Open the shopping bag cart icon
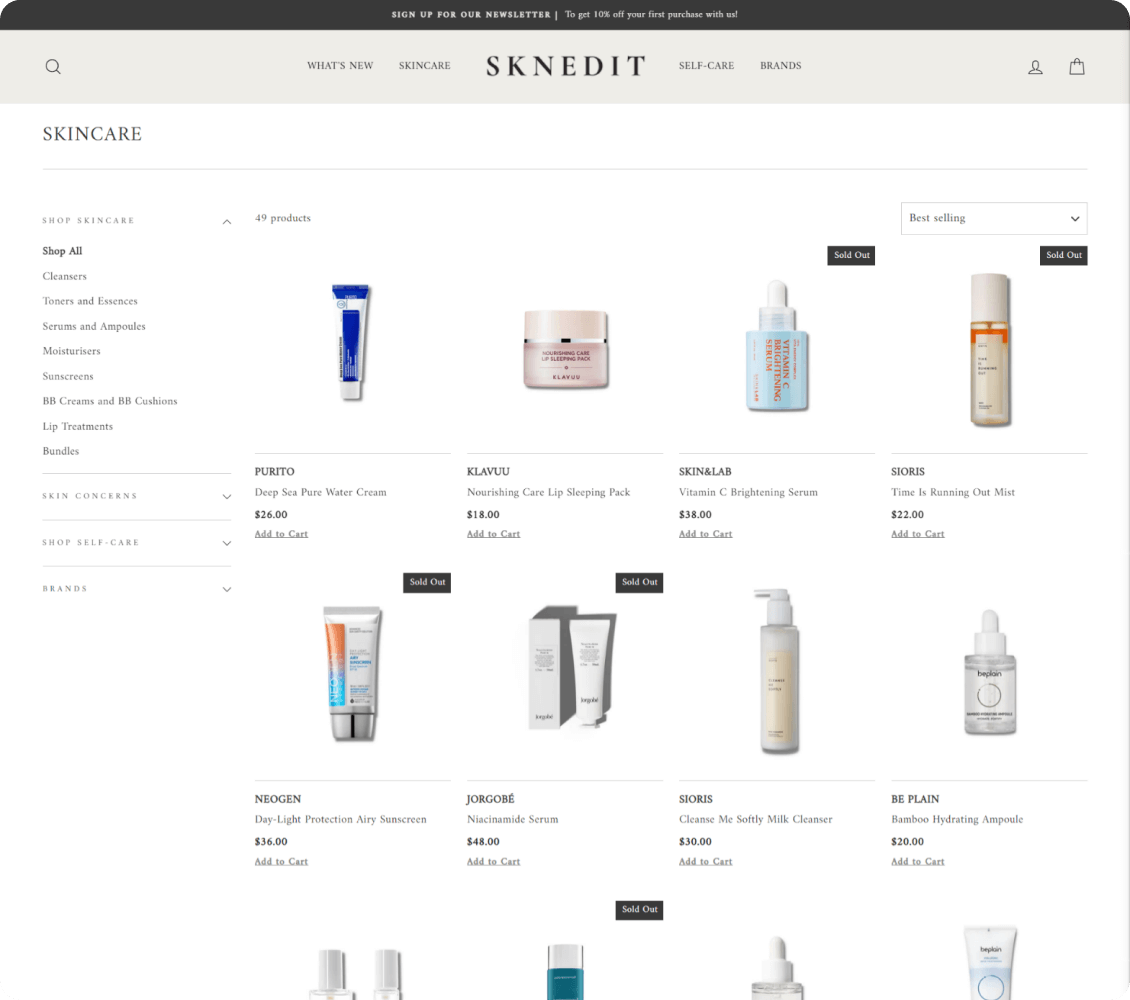 point(1077,66)
